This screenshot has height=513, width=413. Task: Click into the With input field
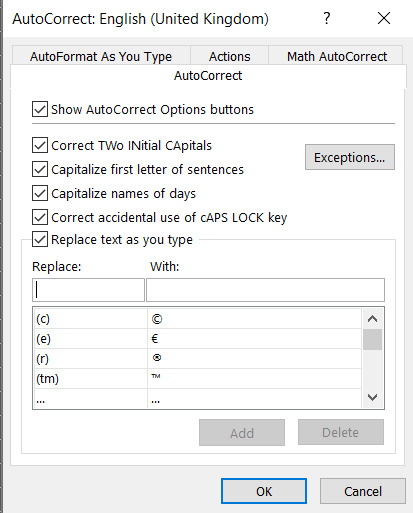(x=265, y=290)
